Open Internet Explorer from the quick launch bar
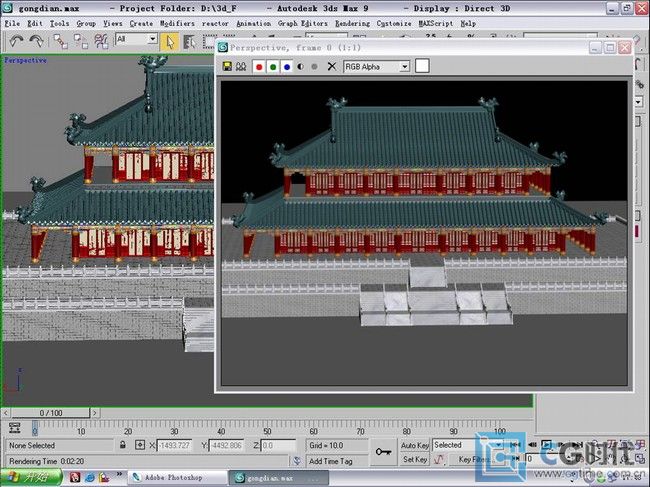Screen dimensions: 650x487 90,477
